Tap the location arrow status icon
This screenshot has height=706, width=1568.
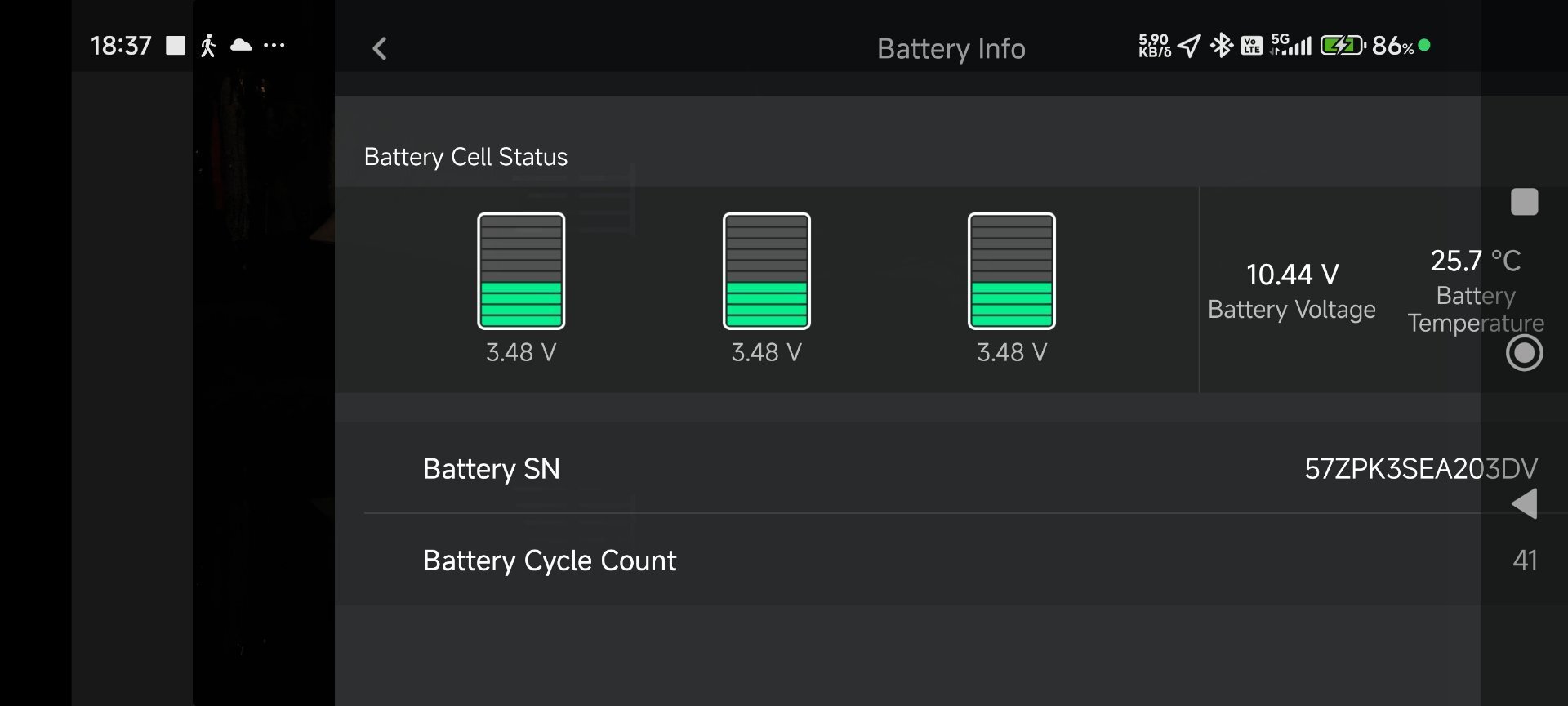(1189, 46)
